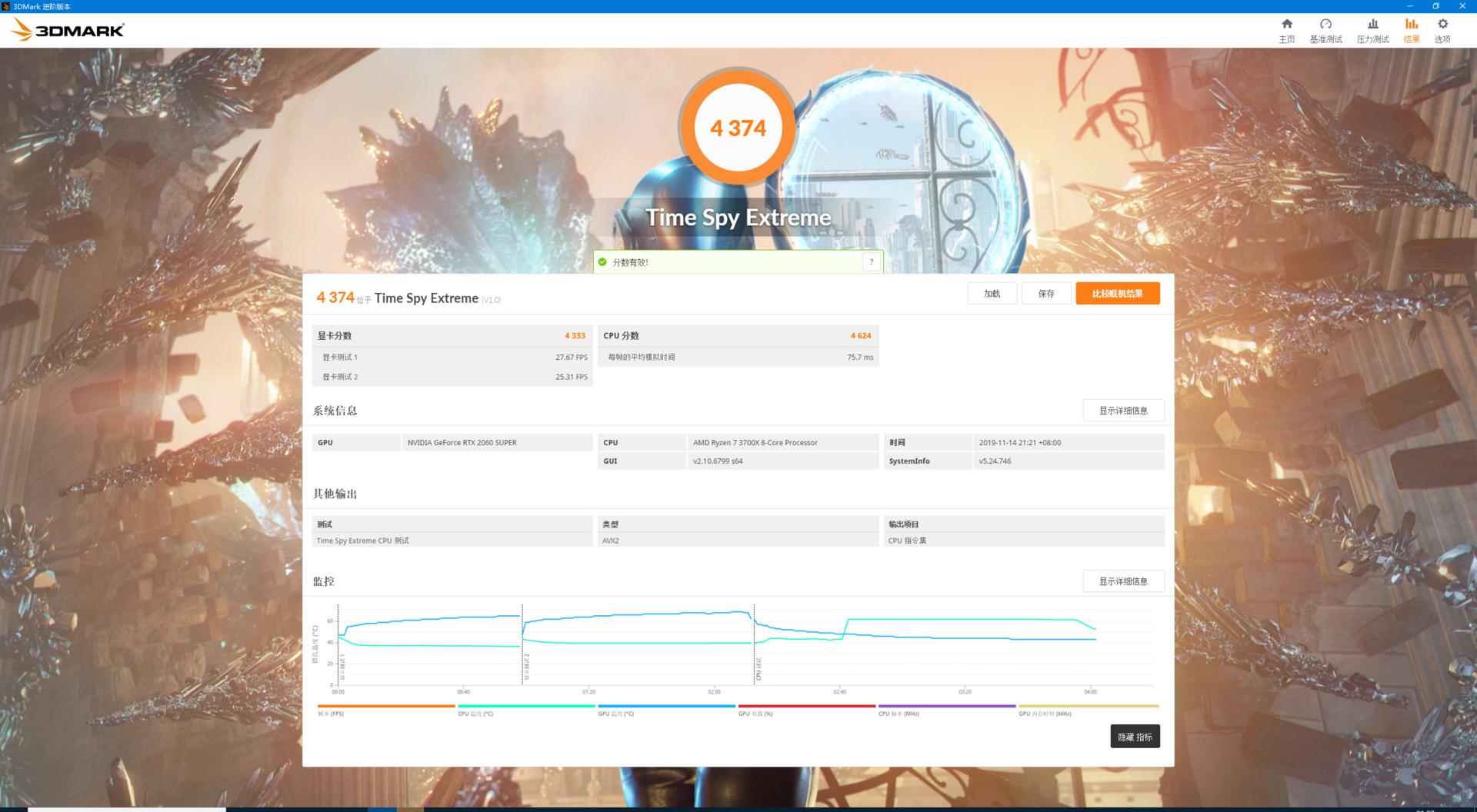The image size is (1477, 812).
Task: Click the green valid-score check icon
Action: (602, 262)
